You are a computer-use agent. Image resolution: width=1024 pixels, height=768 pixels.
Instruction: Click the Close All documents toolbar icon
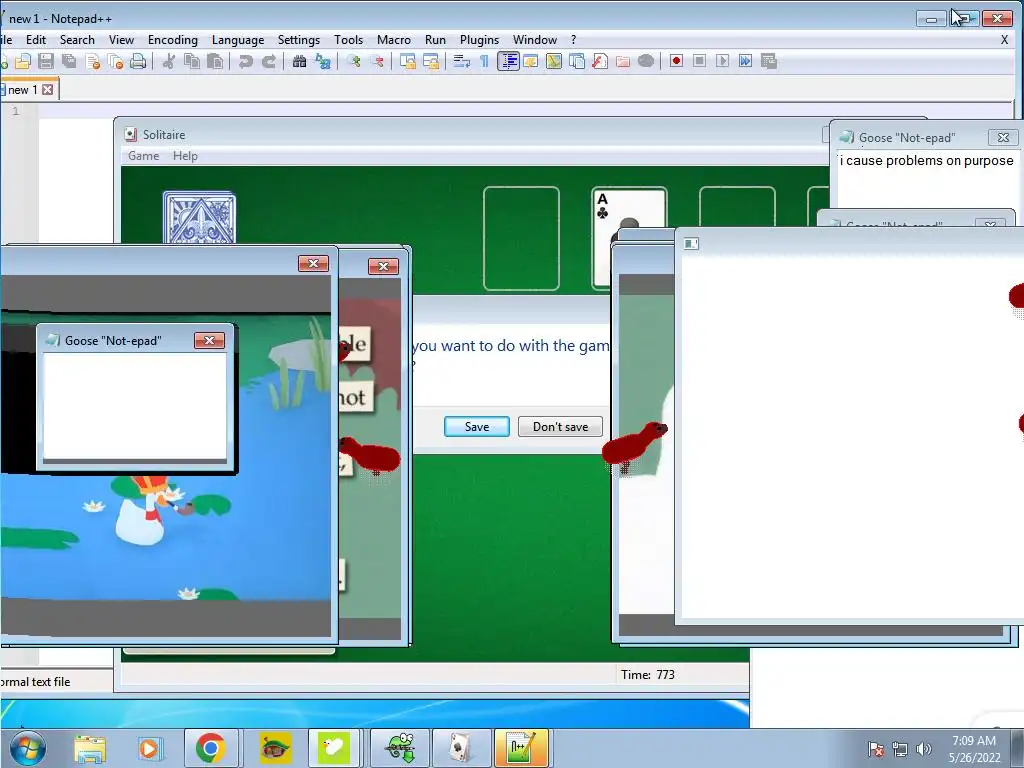tap(116, 61)
